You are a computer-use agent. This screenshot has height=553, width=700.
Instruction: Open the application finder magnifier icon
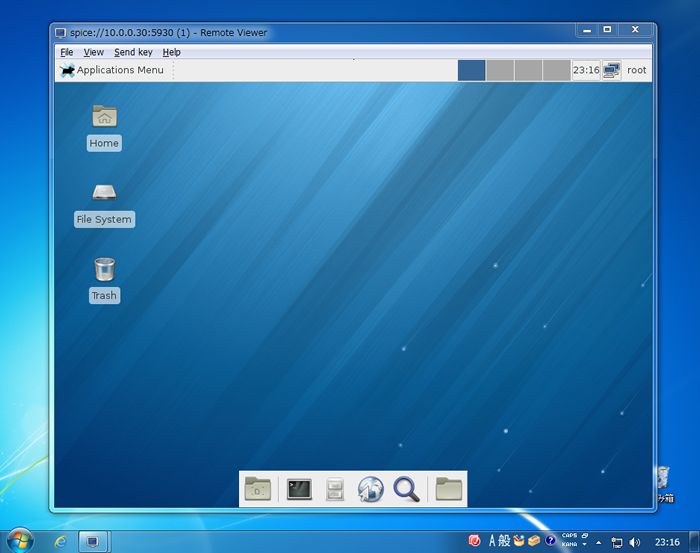pos(406,489)
